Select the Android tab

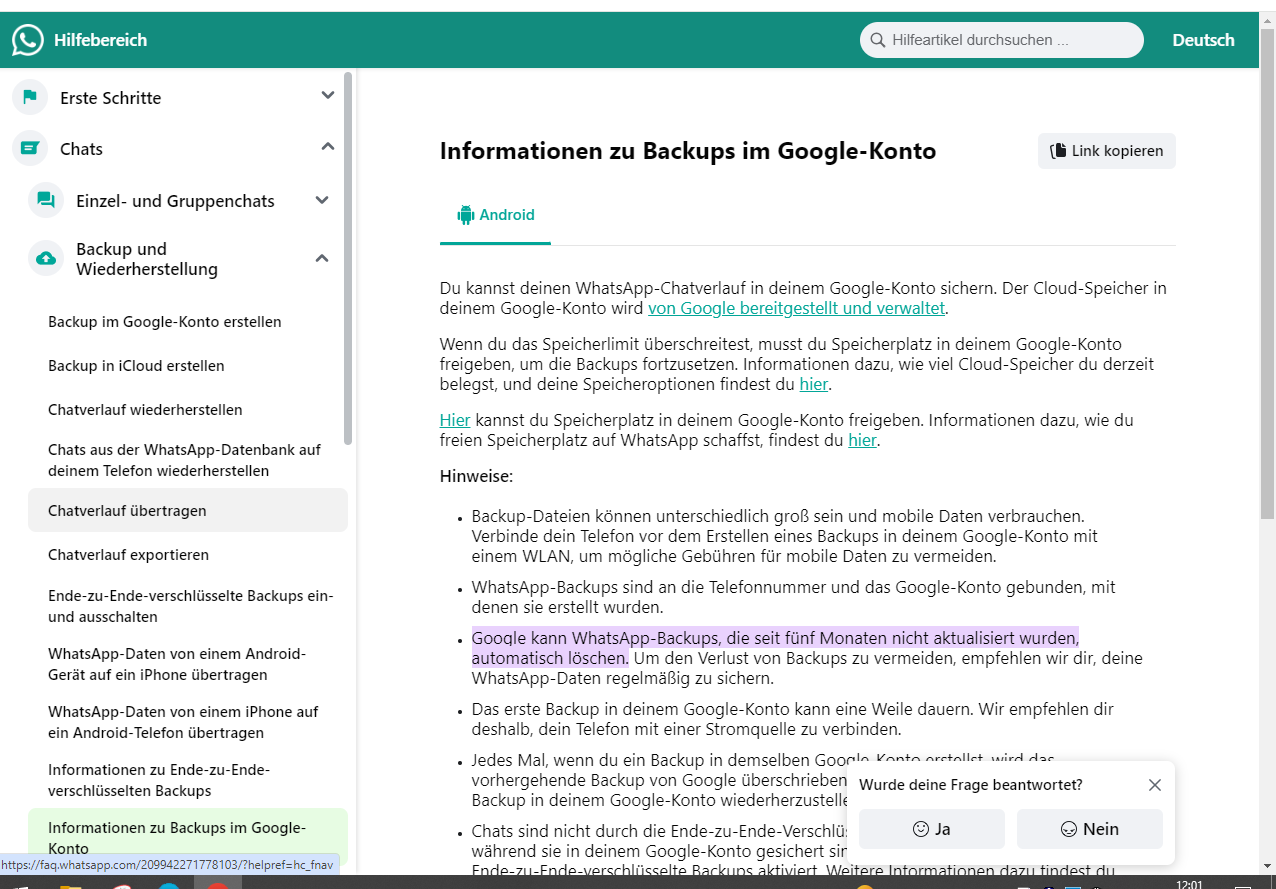coord(496,215)
